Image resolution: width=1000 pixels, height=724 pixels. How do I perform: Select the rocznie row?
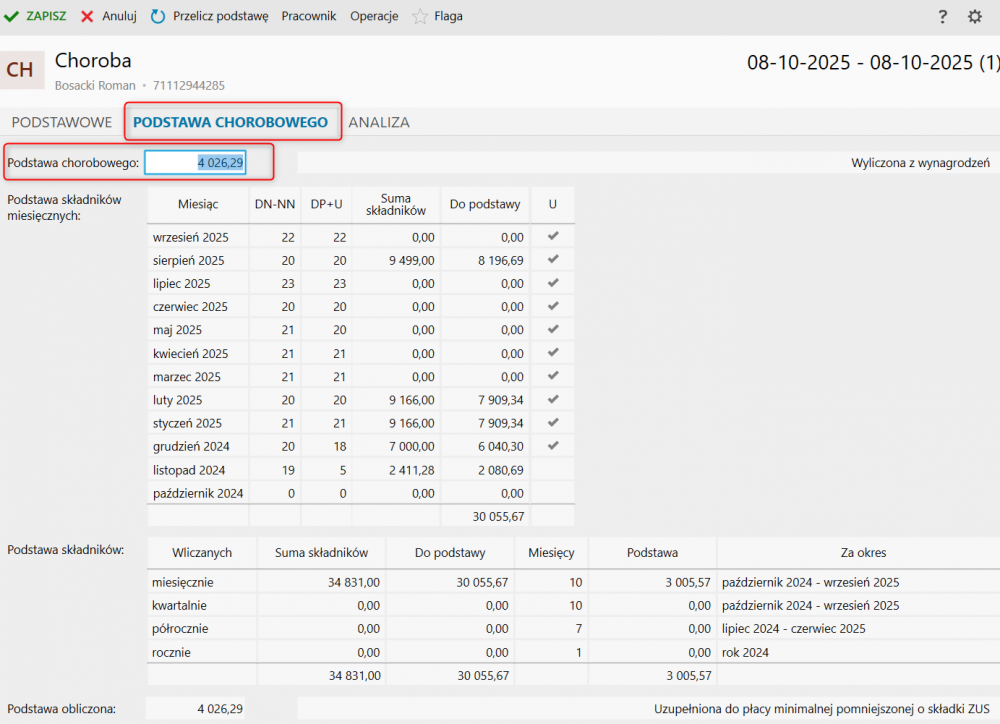point(573,652)
